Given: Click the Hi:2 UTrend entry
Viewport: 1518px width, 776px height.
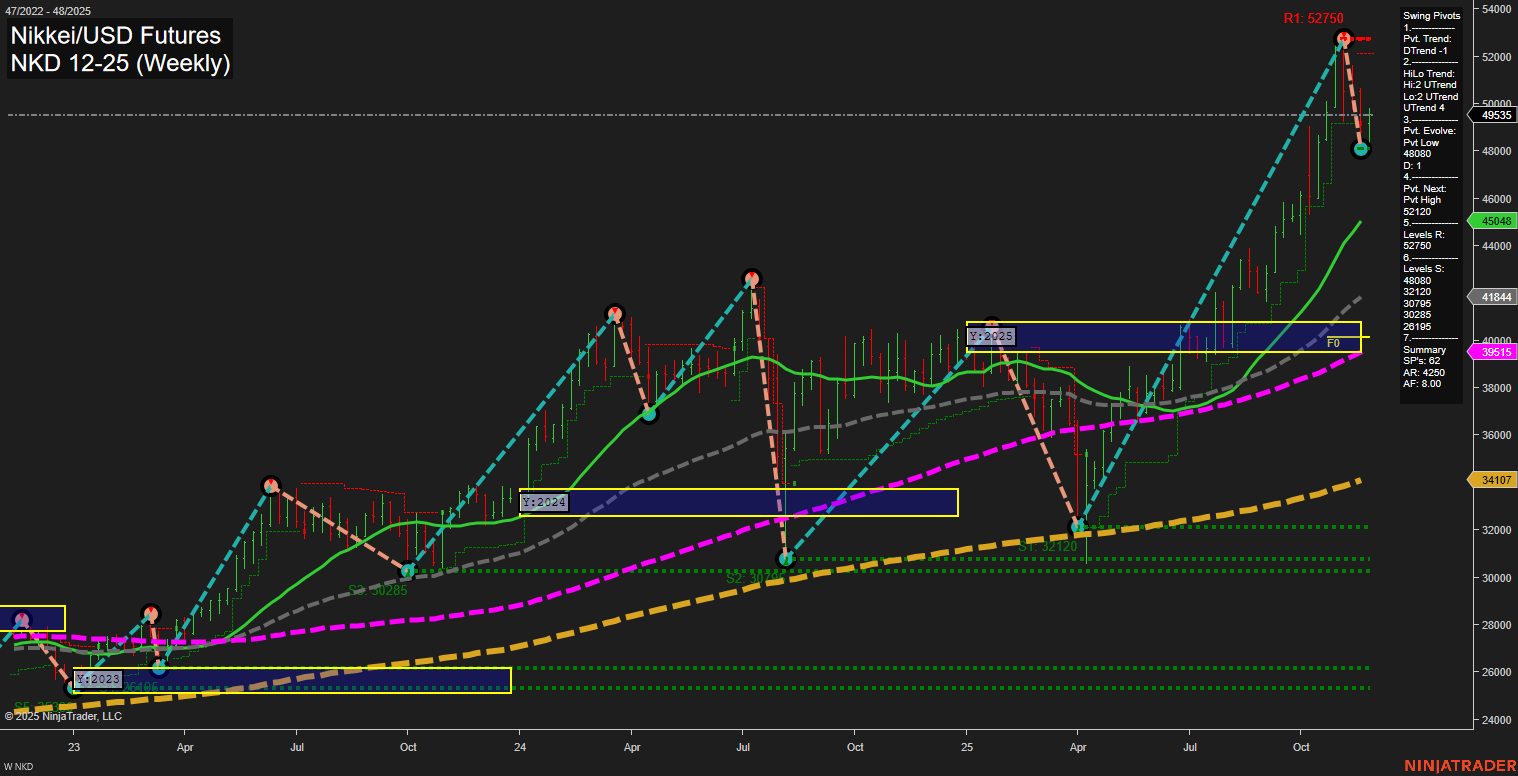Looking at the screenshot, I should pyautogui.click(x=1430, y=85).
